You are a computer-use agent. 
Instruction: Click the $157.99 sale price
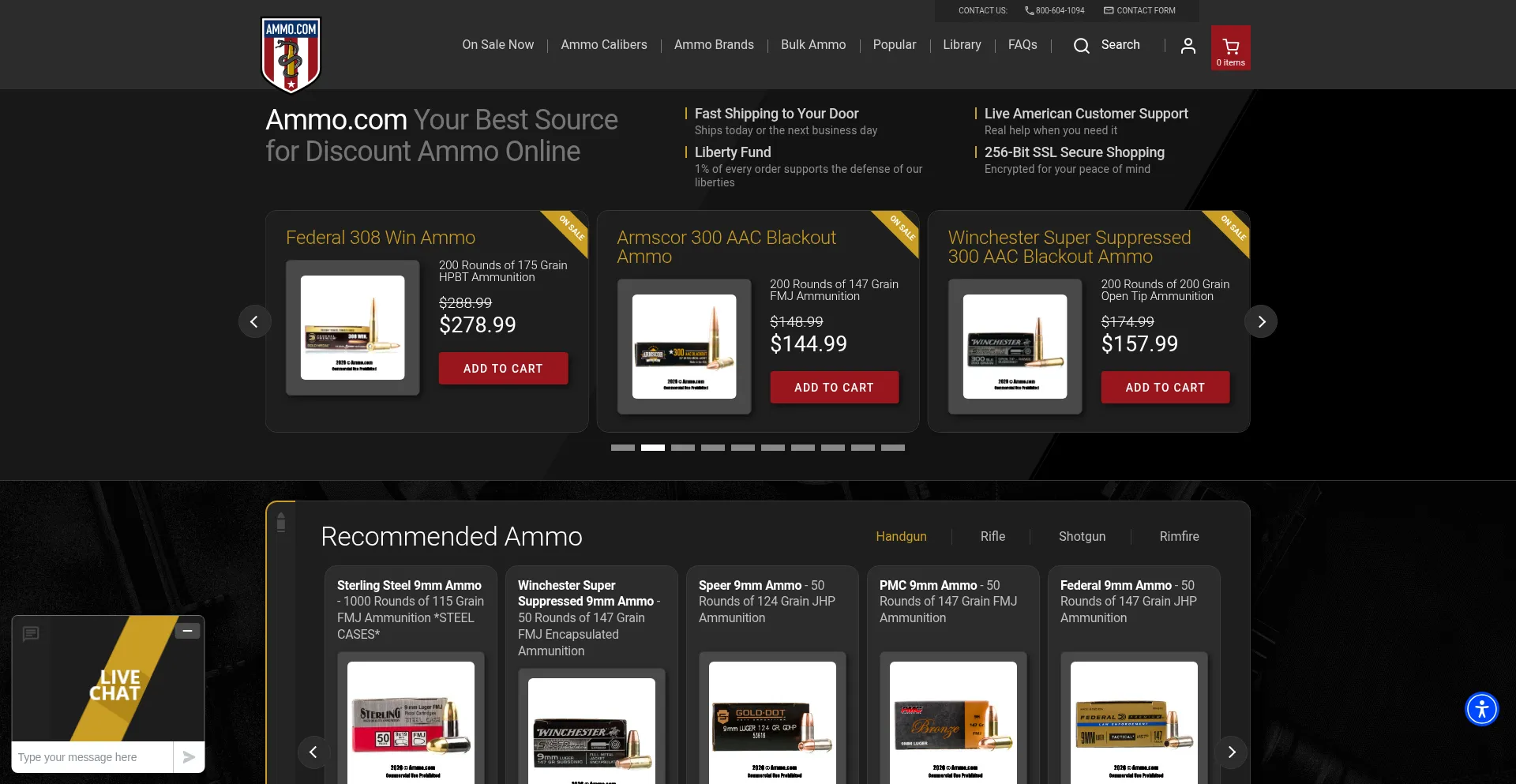tap(1139, 344)
